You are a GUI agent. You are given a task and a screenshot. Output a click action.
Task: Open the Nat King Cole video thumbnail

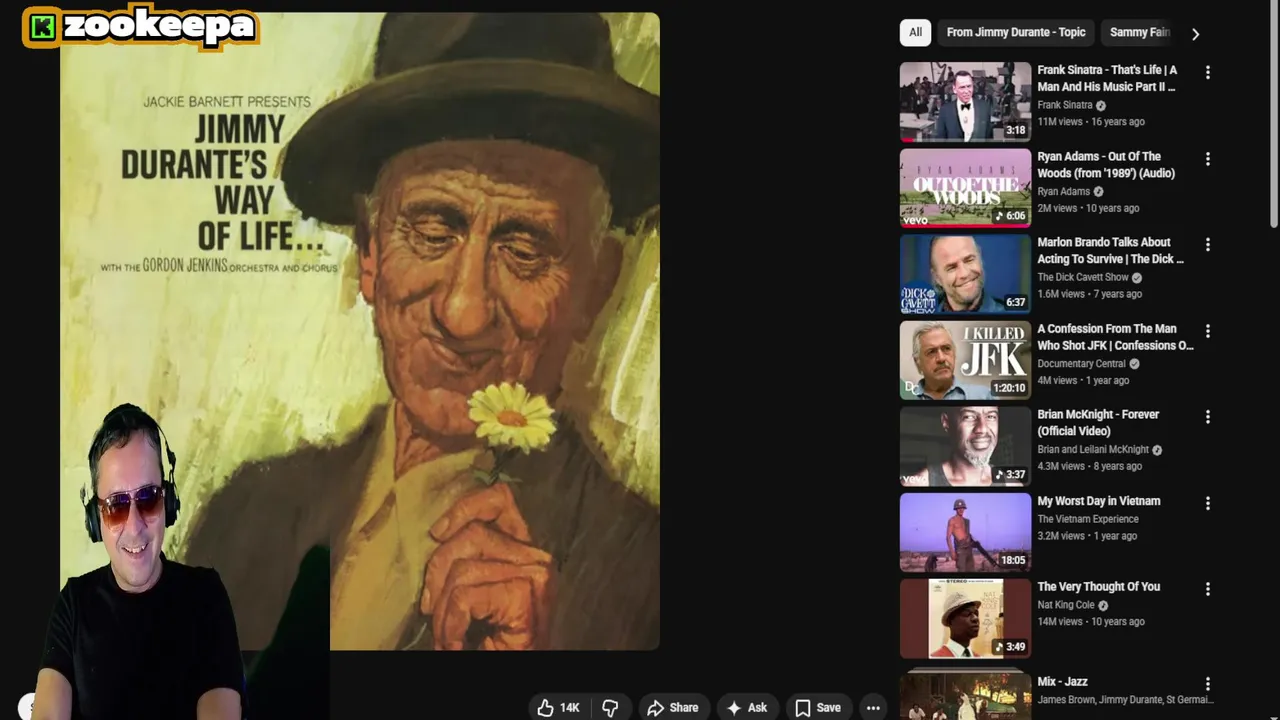click(x=965, y=619)
